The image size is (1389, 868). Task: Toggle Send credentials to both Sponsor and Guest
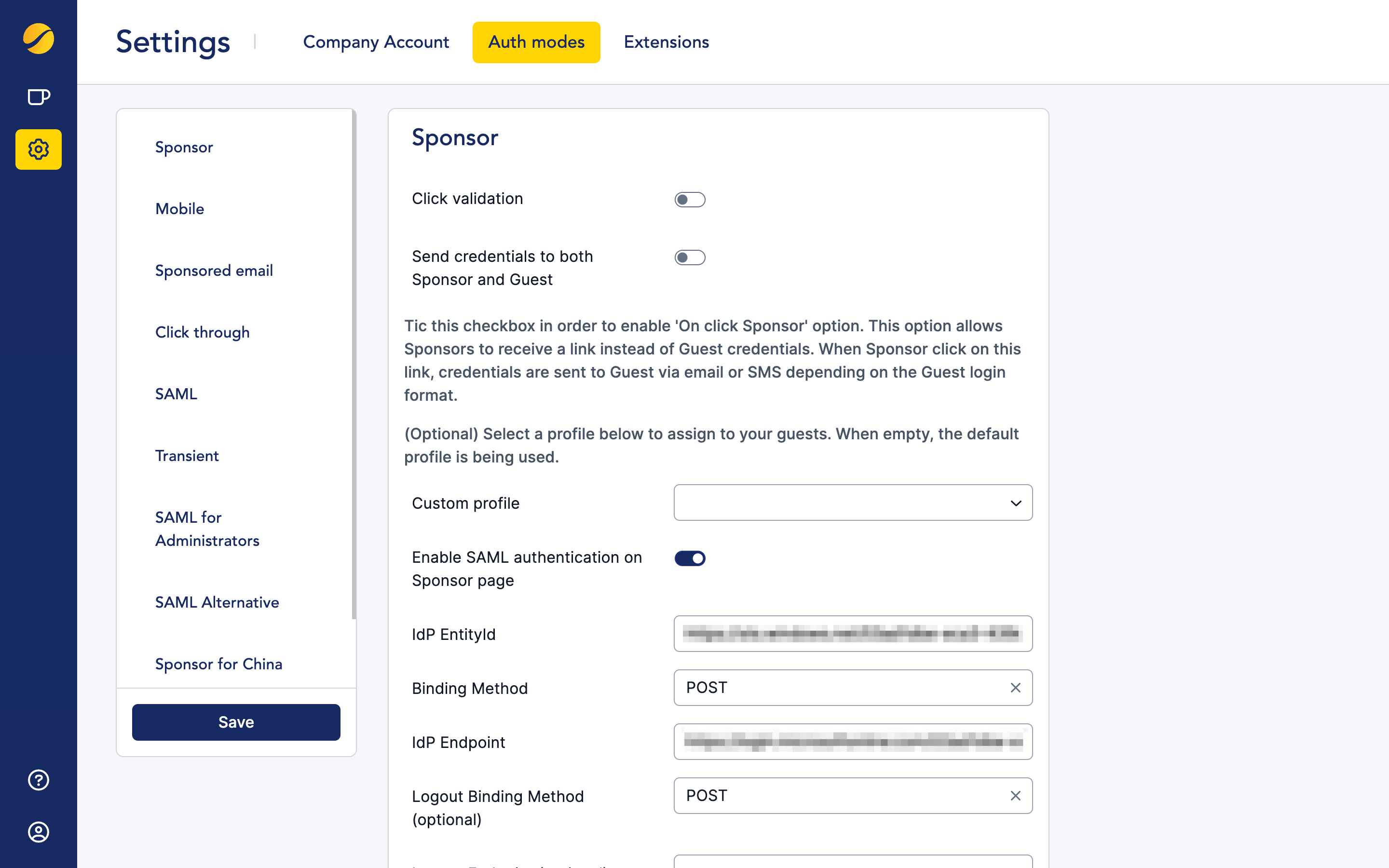click(x=689, y=258)
